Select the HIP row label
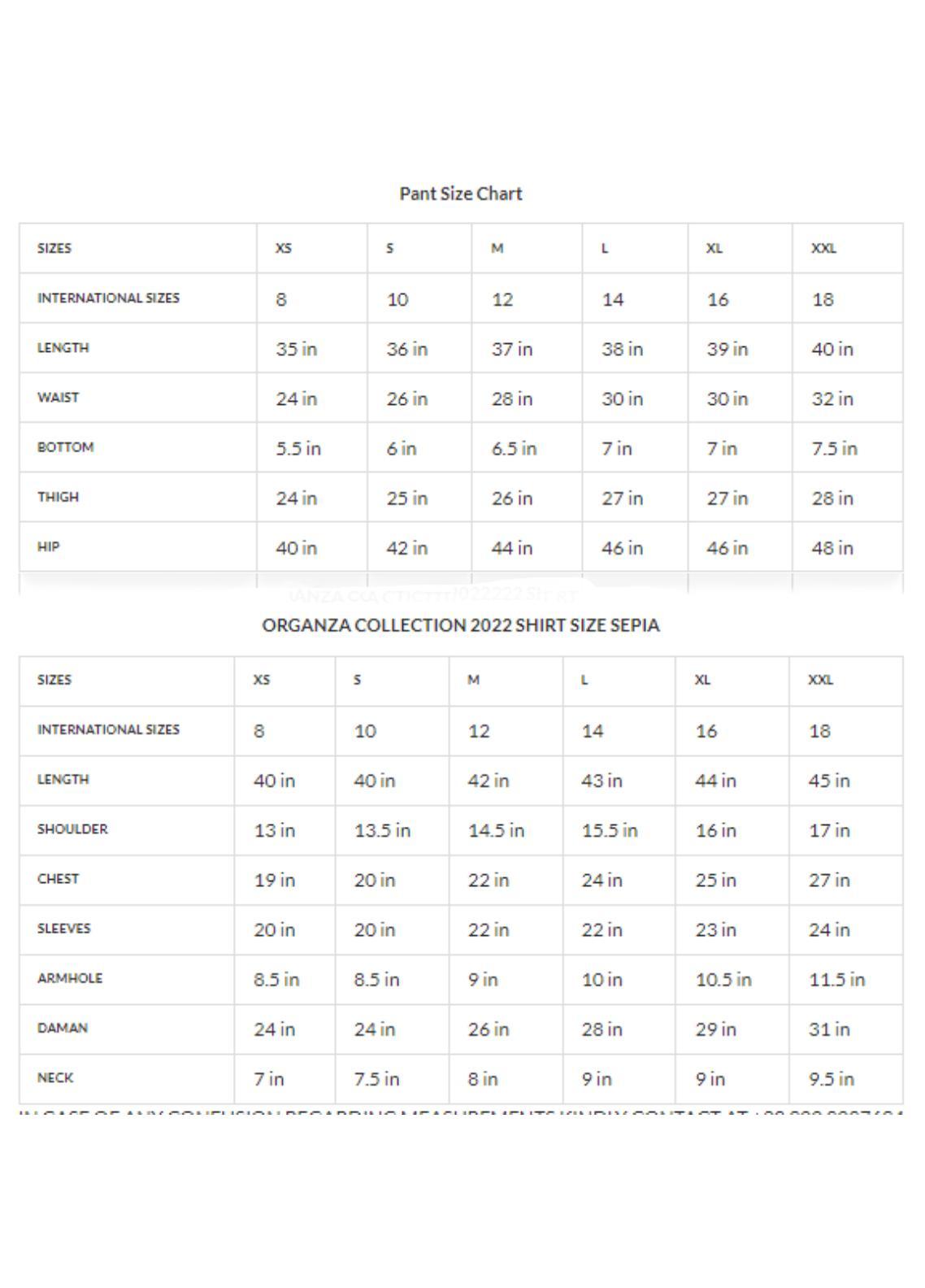The width and height of the screenshot is (925, 1288). tap(48, 546)
